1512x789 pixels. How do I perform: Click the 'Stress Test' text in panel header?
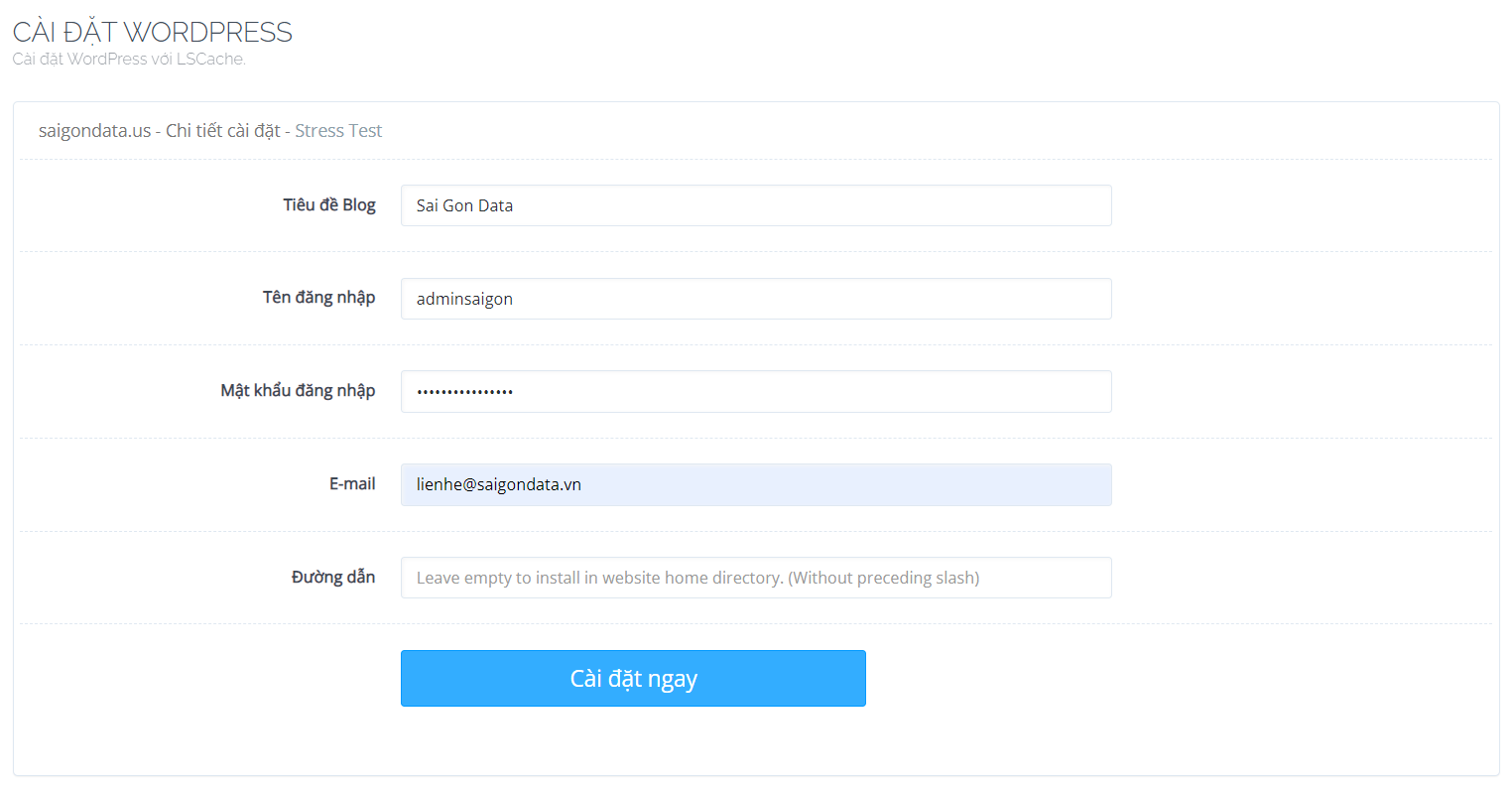pos(338,131)
